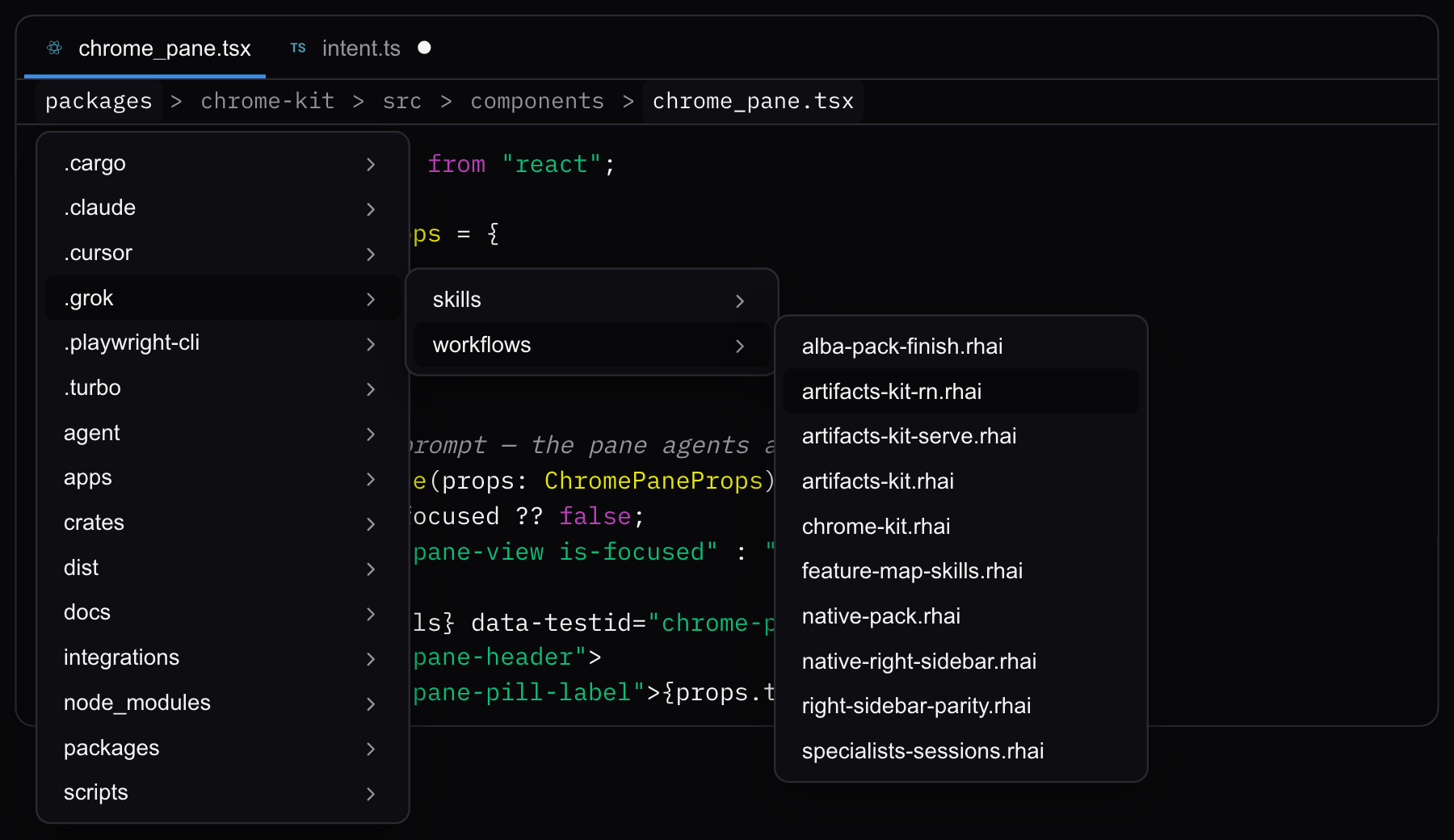1454x840 pixels.
Task: Open the packages breadcrumb segment
Action: click(99, 101)
